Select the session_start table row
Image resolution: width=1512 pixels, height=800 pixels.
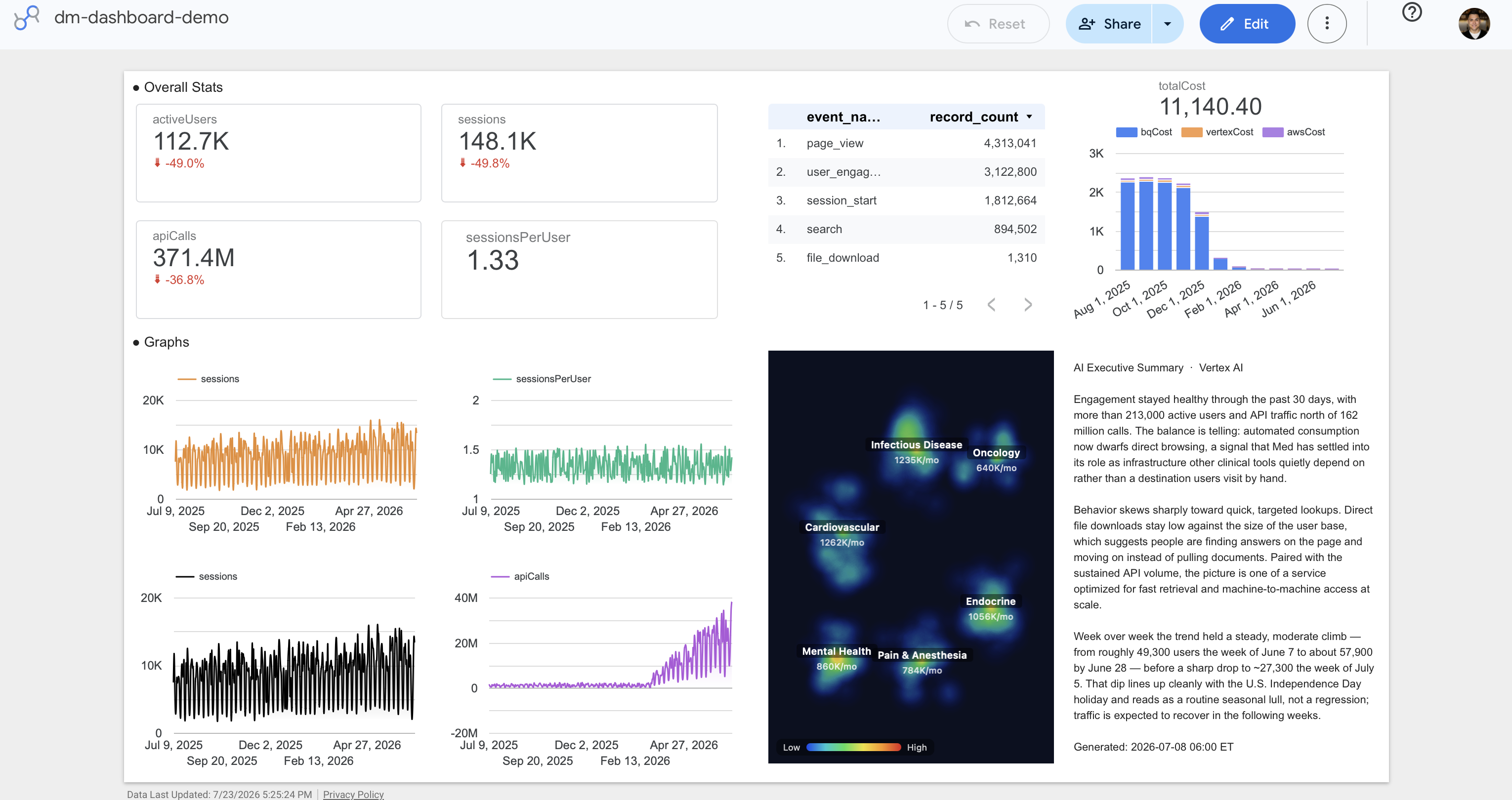[x=906, y=200]
